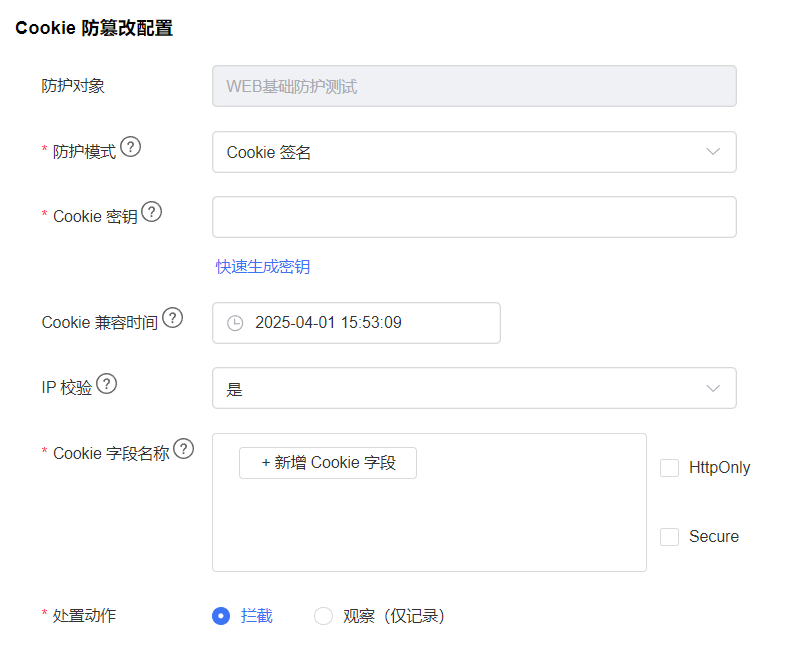Enable the Secure checkbox
Image resolution: width=795 pixels, height=658 pixels.
(x=669, y=536)
